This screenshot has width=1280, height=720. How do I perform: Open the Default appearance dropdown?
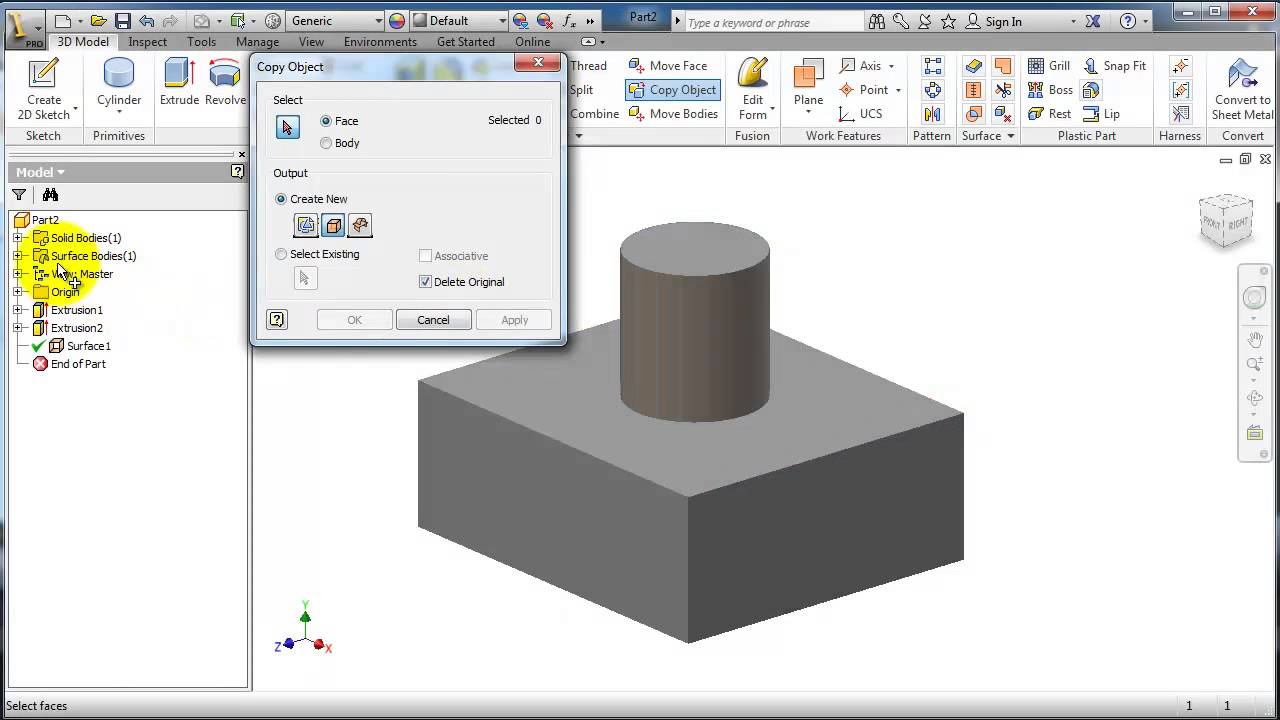coord(501,21)
